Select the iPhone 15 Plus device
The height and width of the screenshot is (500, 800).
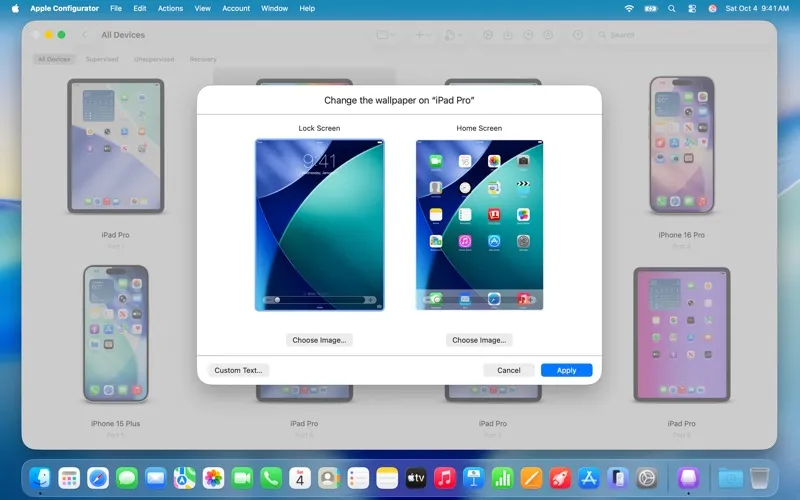[x=116, y=334]
